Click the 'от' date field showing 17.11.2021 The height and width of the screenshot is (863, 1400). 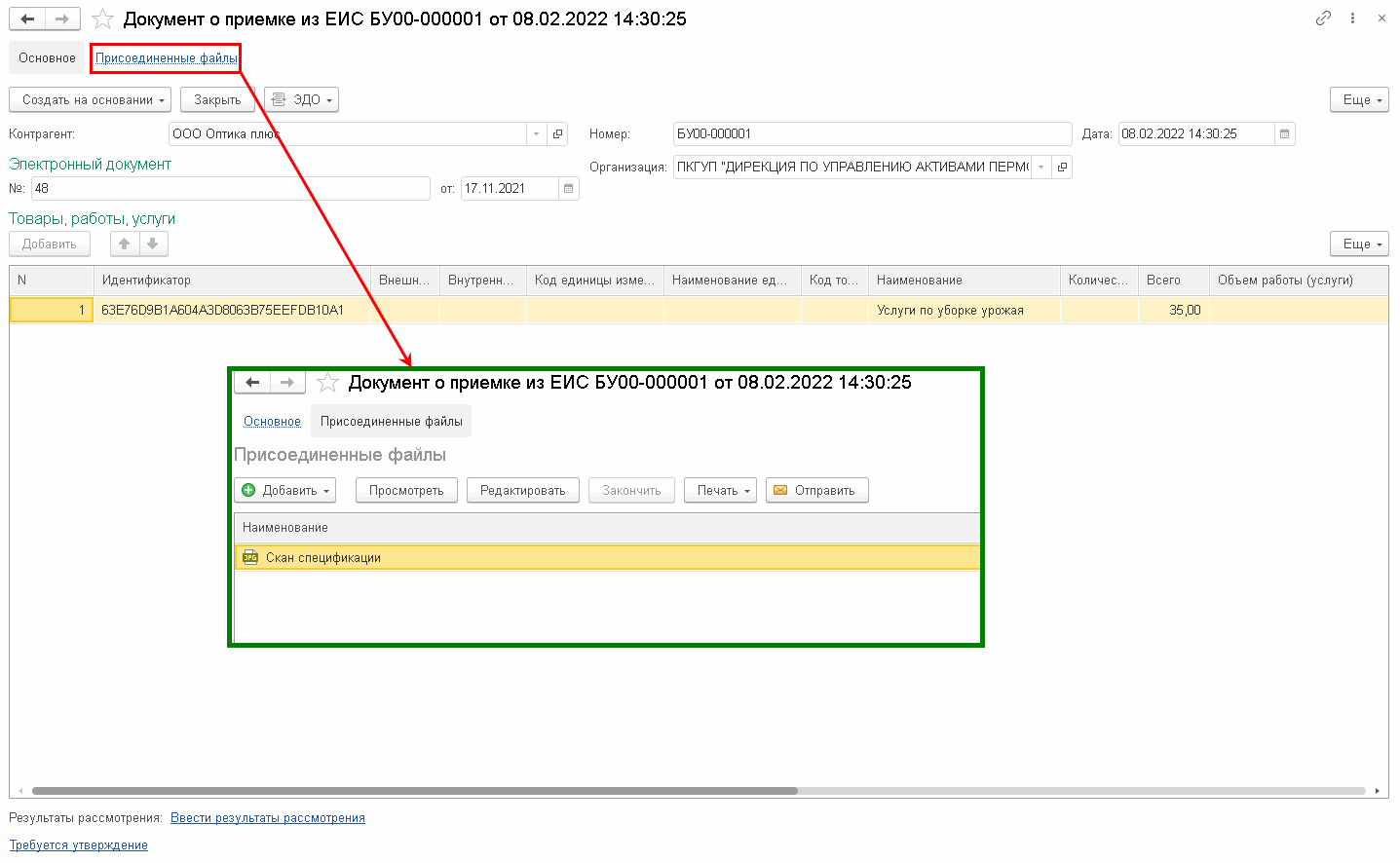point(510,188)
